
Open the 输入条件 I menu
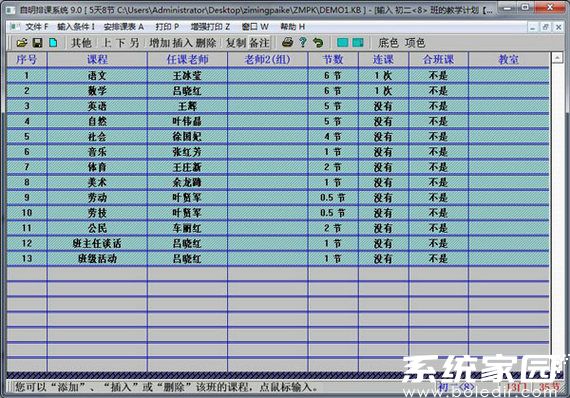pos(76,27)
